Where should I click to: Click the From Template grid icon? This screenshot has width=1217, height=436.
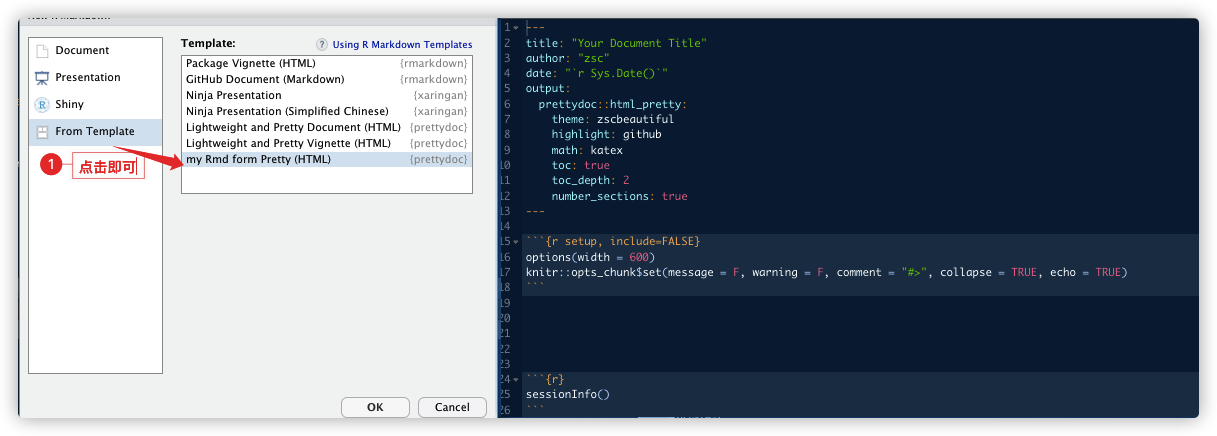[42, 132]
